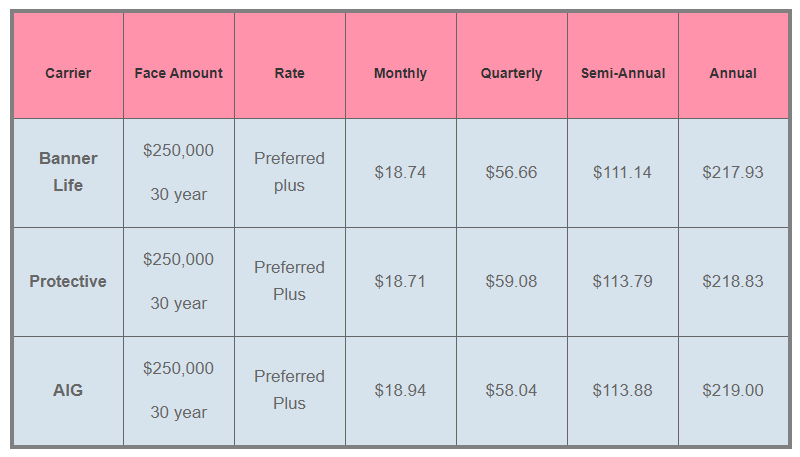Image resolution: width=800 pixels, height=457 pixels.
Task: Click the Protective carrier cell
Action: [68, 281]
